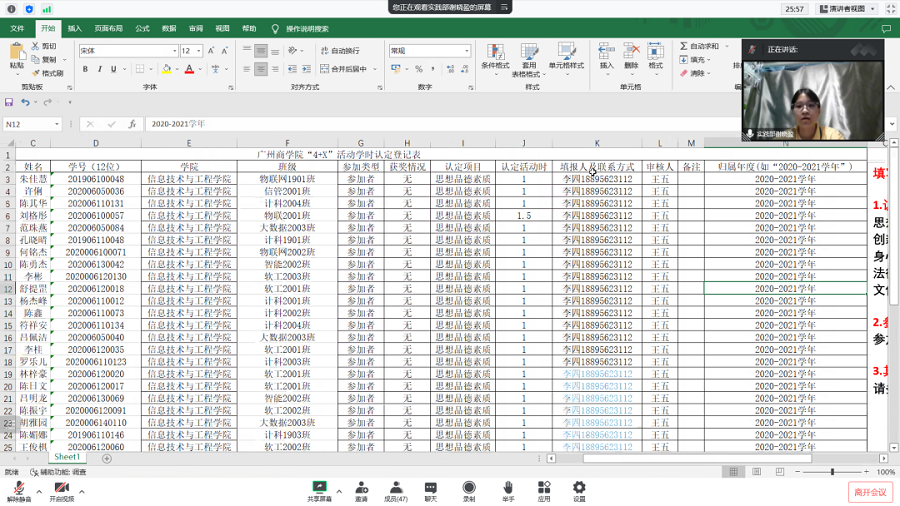Image resolution: width=900 pixels, height=506 pixels.
Task: Open the font name dropdown showing 宋体
Action: click(x=173, y=51)
